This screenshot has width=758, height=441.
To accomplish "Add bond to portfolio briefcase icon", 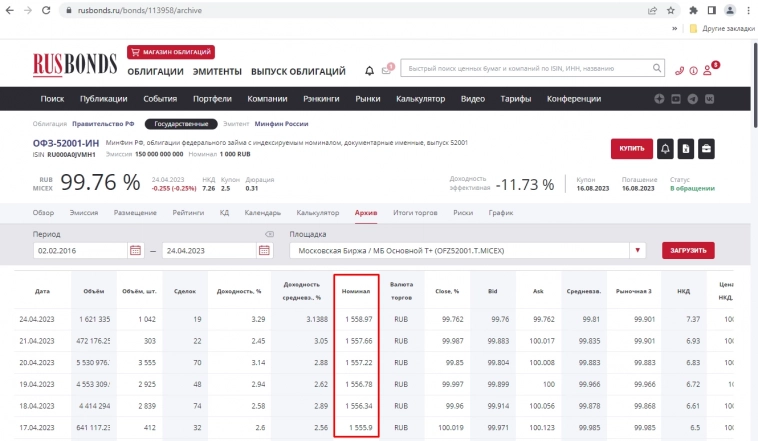I will coord(706,149).
